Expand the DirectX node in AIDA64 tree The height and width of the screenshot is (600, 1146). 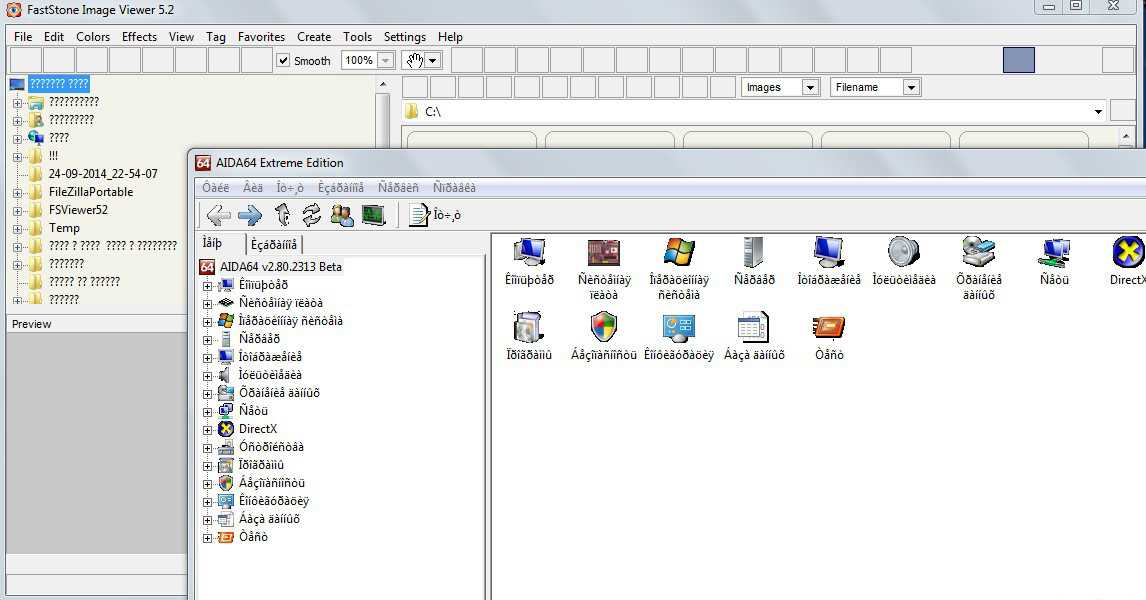[208, 430]
